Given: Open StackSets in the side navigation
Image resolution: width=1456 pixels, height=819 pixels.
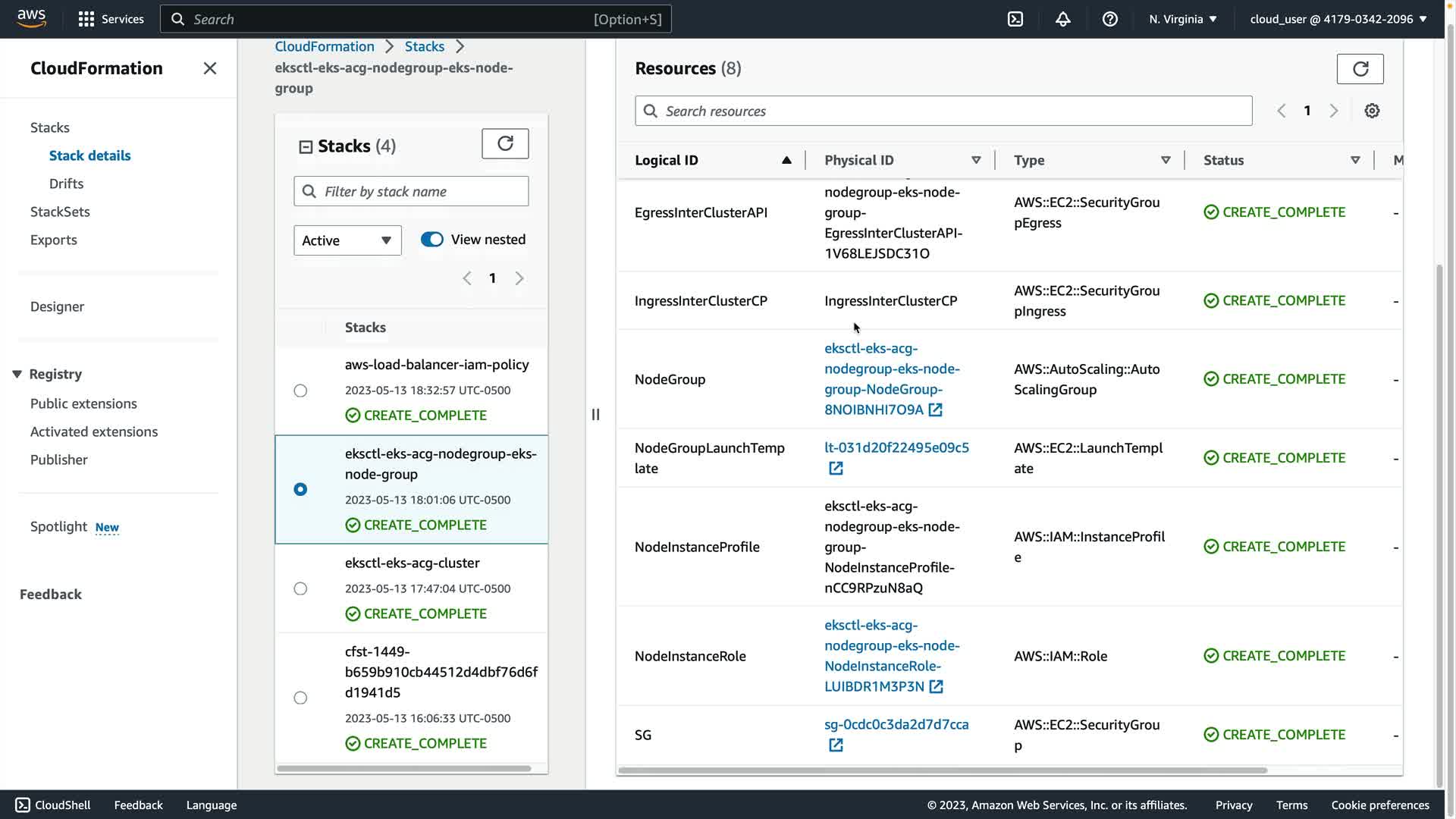Looking at the screenshot, I should coord(60,212).
